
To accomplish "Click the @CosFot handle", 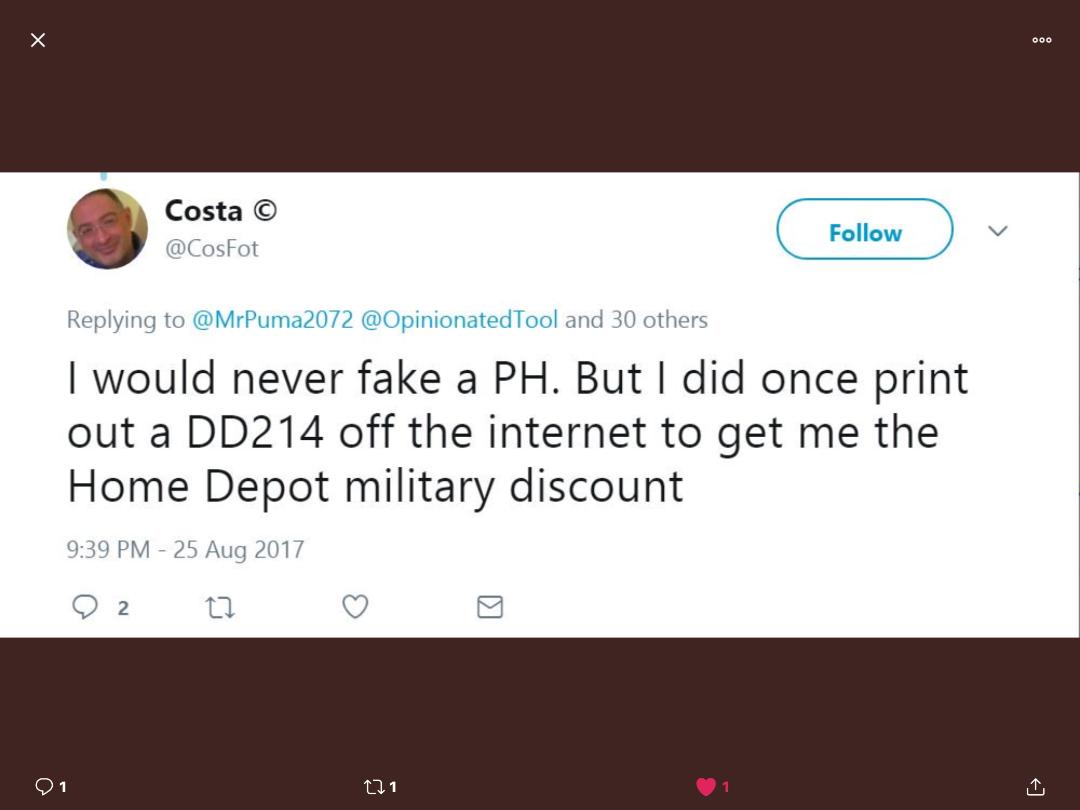I will 211,249.
